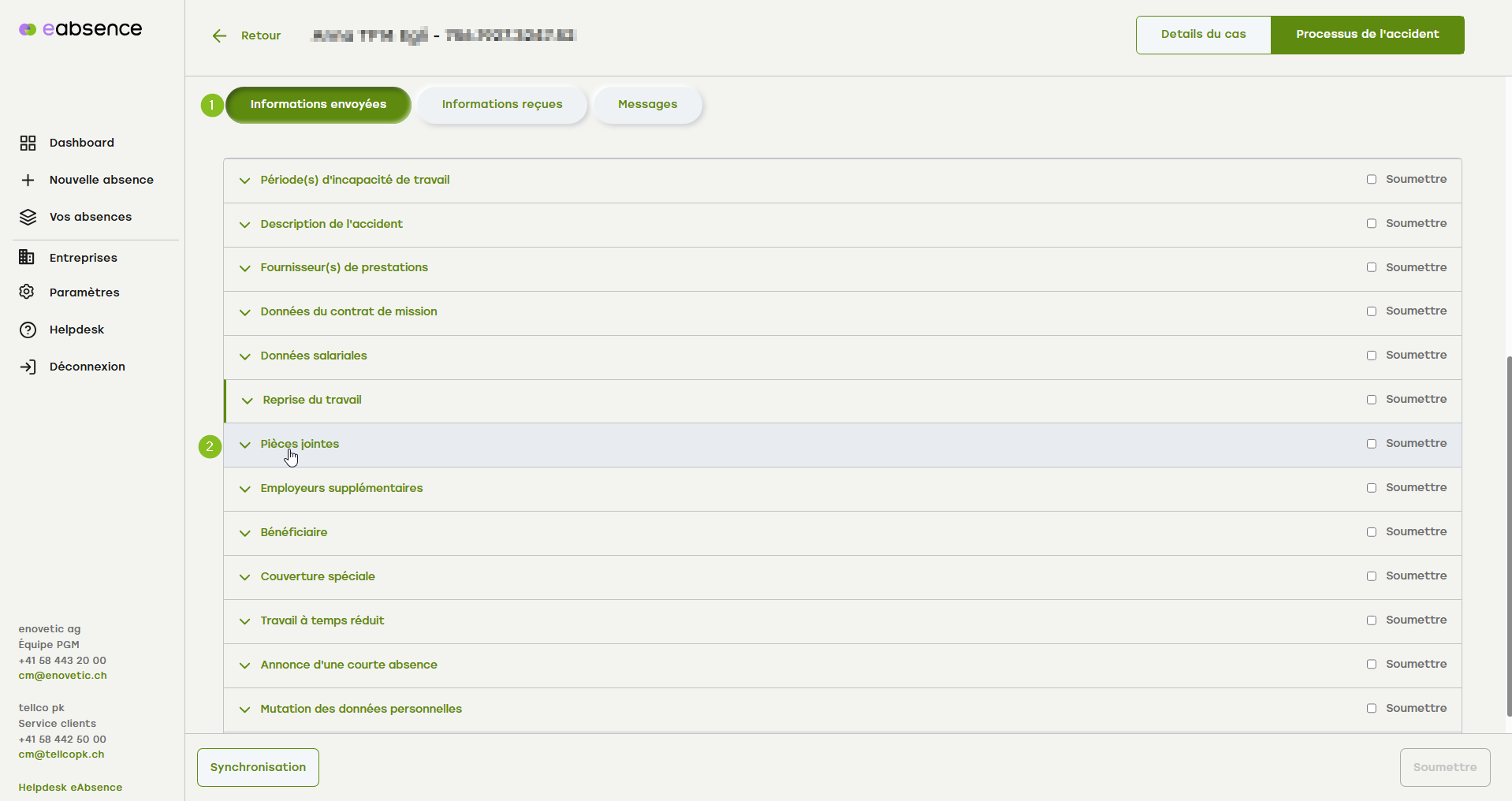This screenshot has width=1512, height=801.
Task: Click the Nouvelle absence plus icon
Action: coord(28,180)
